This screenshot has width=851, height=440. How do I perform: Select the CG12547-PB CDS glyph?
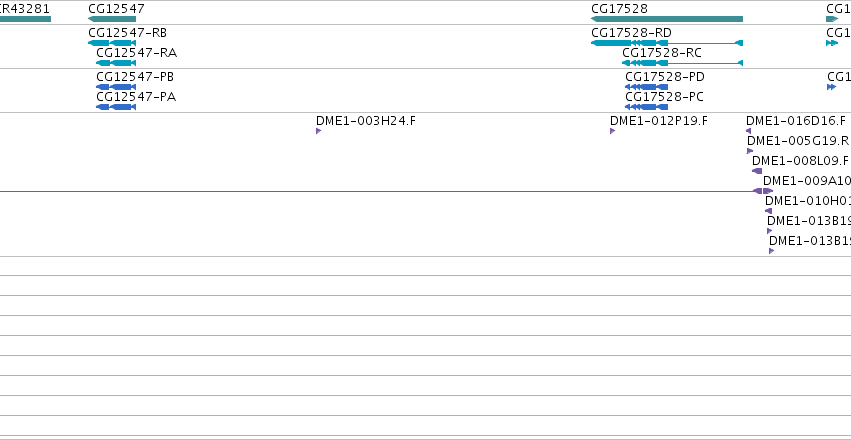click(x=116, y=87)
